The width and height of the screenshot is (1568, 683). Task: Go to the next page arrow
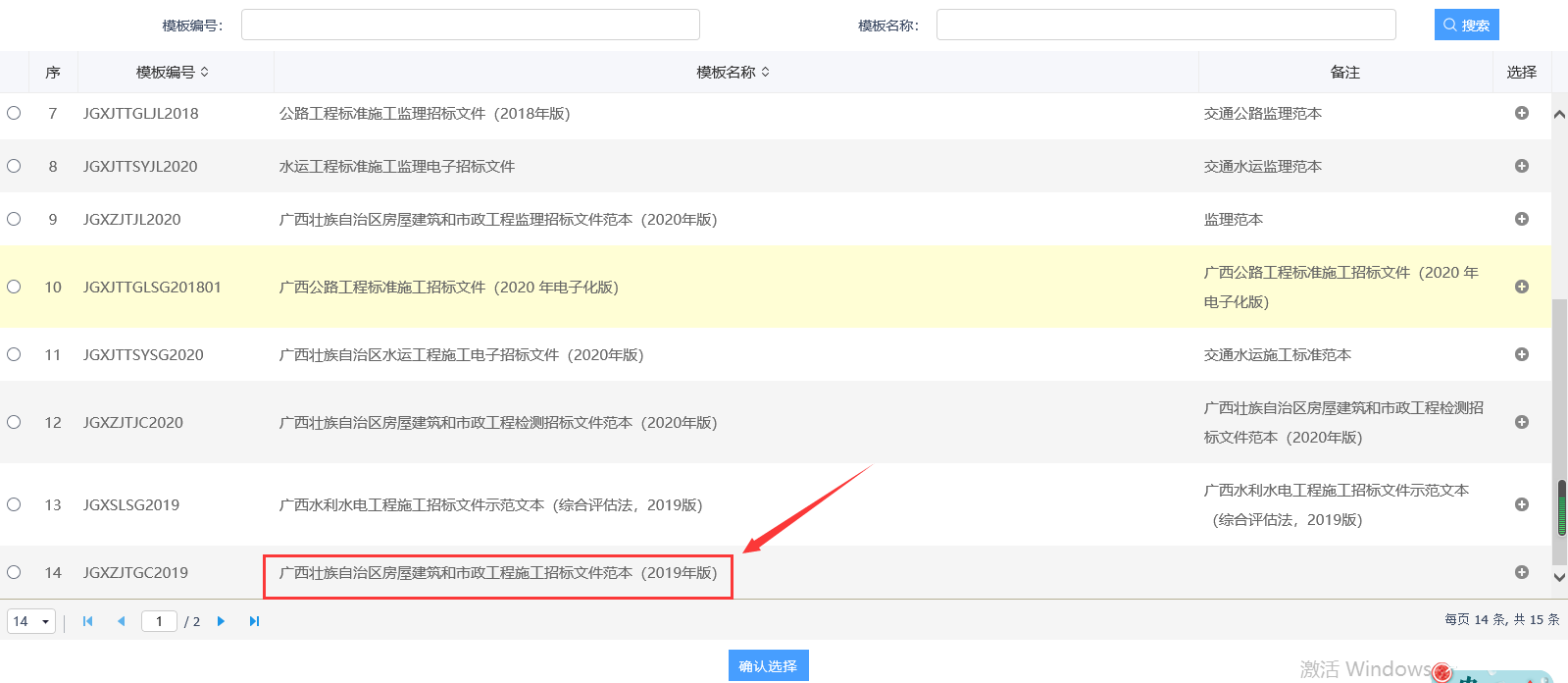pyautogui.click(x=222, y=621)
